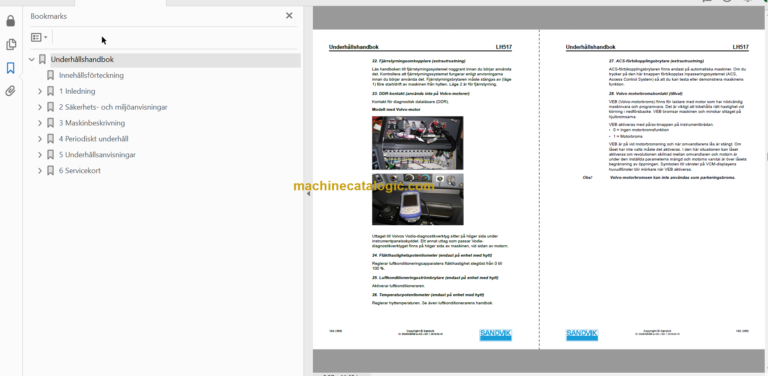768x376 pixels.
Task: Click the right page LH517 header
Action: (x=741, y=47)
